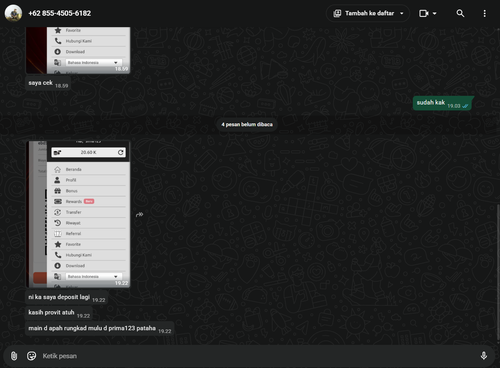Image resolution: width=500 pixels, height=368 pixels.
Task: Select the 'ni ka saya deposit lagi' message
Action: 66,297
